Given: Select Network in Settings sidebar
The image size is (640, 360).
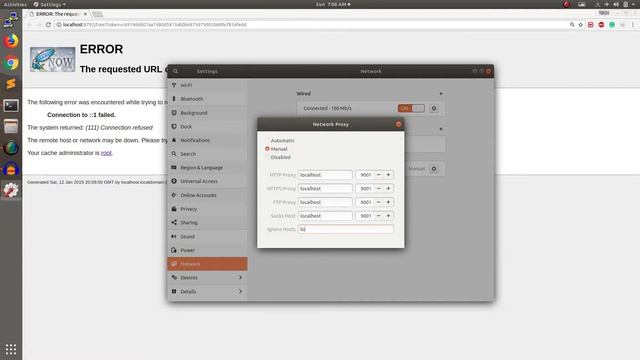Looking at the screenshot, I should click(x=207, y=264).
